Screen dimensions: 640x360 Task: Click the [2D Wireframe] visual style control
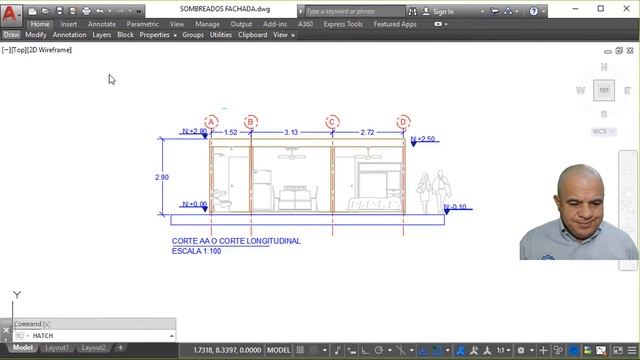tap(49, 50)
